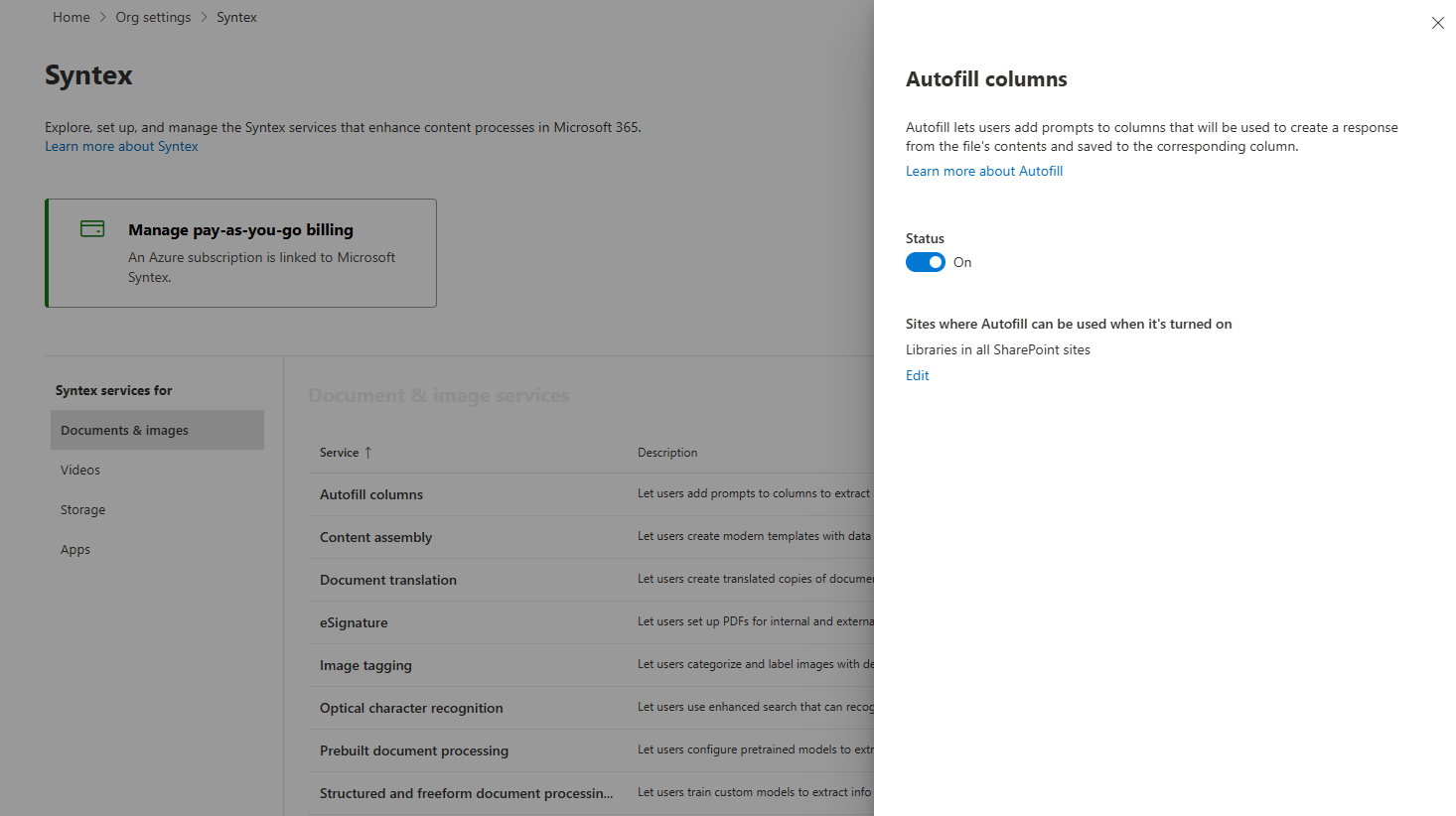Viewport: 1456px width, 816px height.
Task: Click the Description column header
Action: 667,453
